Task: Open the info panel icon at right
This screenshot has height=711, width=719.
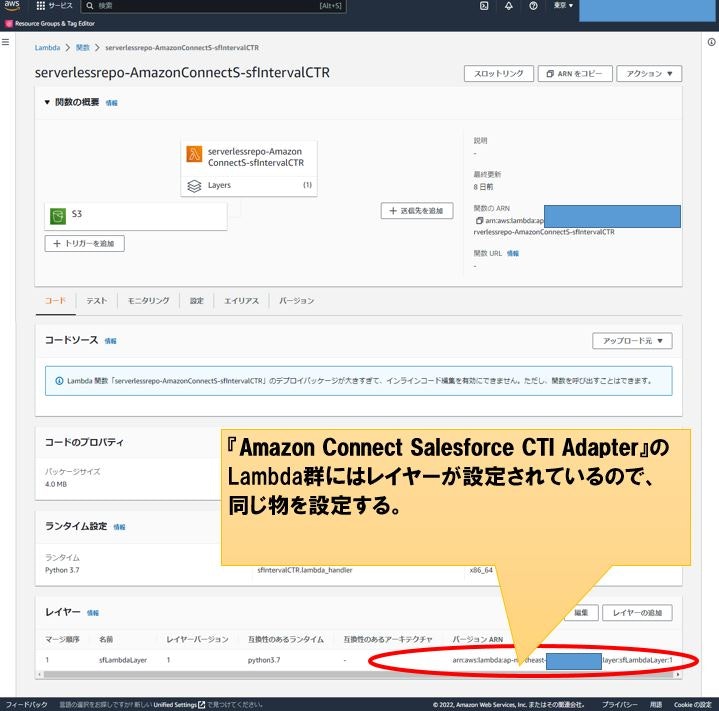Action: pyautogui.click(x=711, y=42)
